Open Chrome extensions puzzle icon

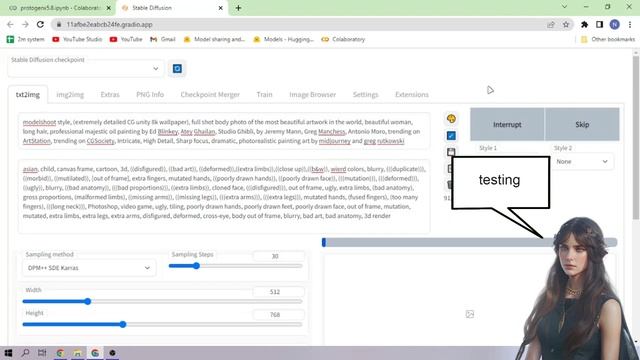point(584,24)
